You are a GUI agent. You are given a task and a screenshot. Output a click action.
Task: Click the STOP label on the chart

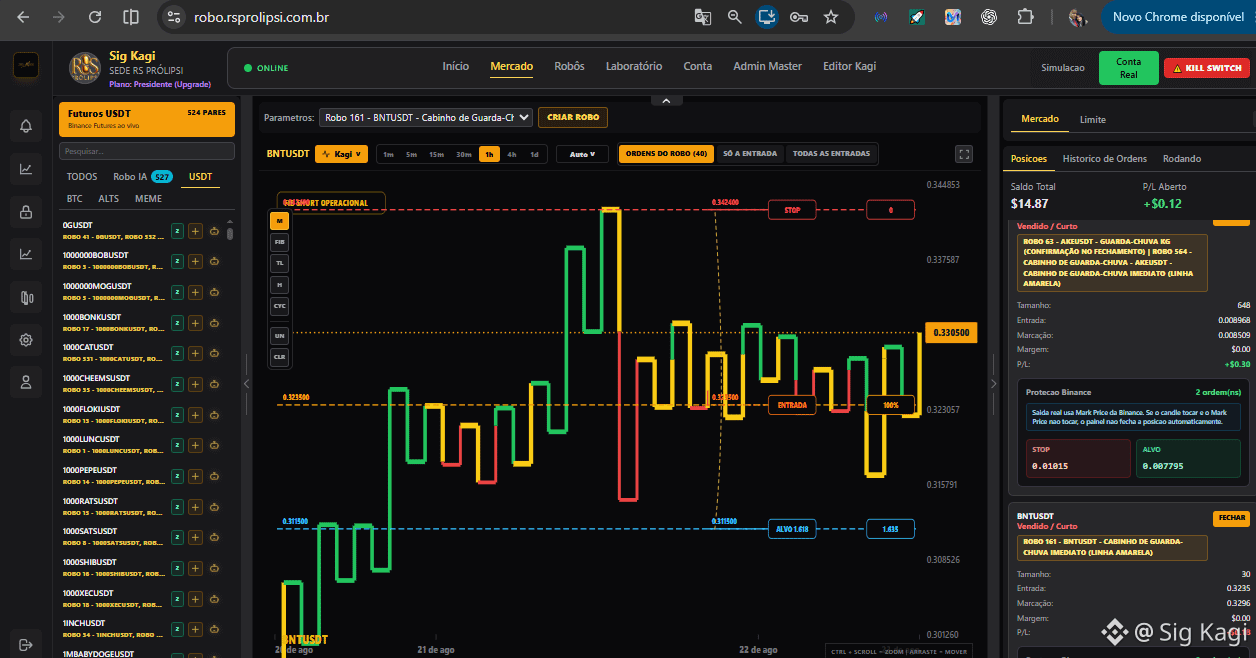click(792, 210)
